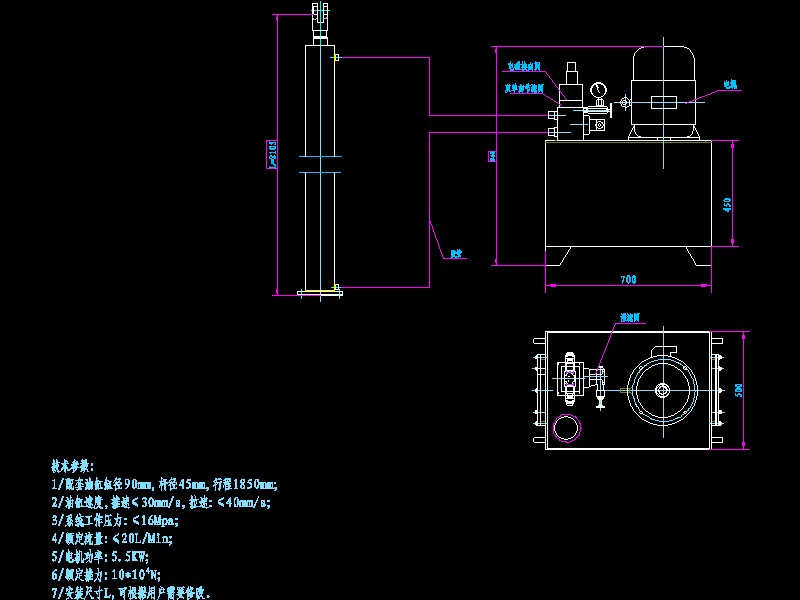Click parameter line 1 containing '90mm'

(x=164, y=484)
